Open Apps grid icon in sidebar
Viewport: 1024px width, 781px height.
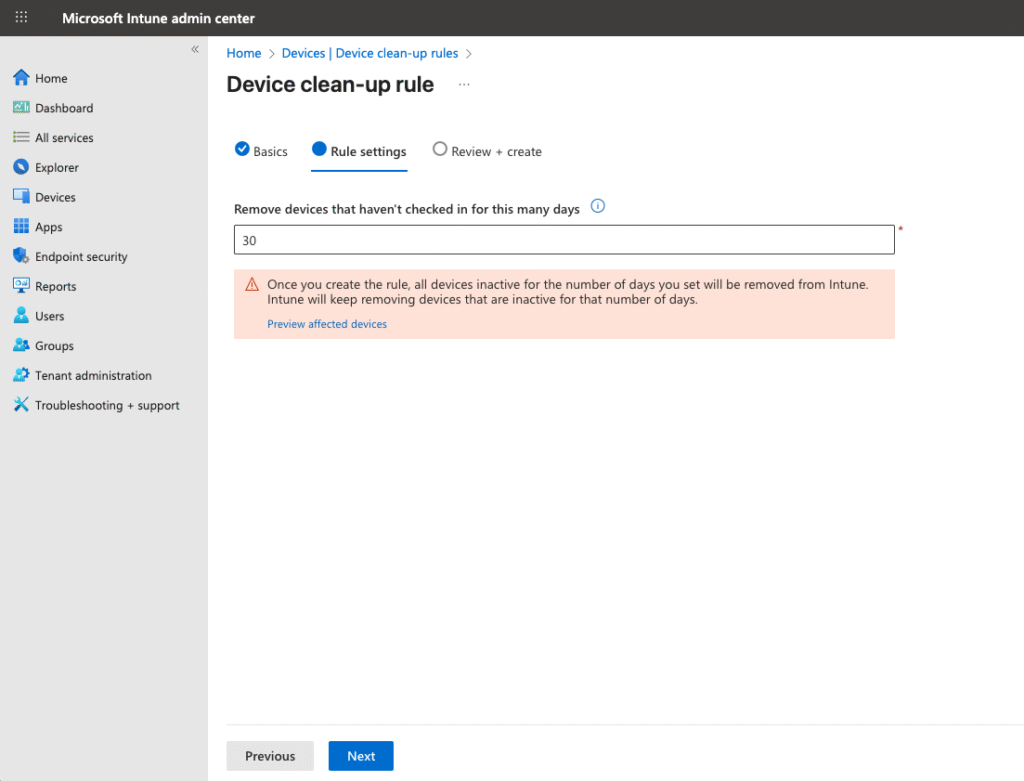[x=21, y=227]
